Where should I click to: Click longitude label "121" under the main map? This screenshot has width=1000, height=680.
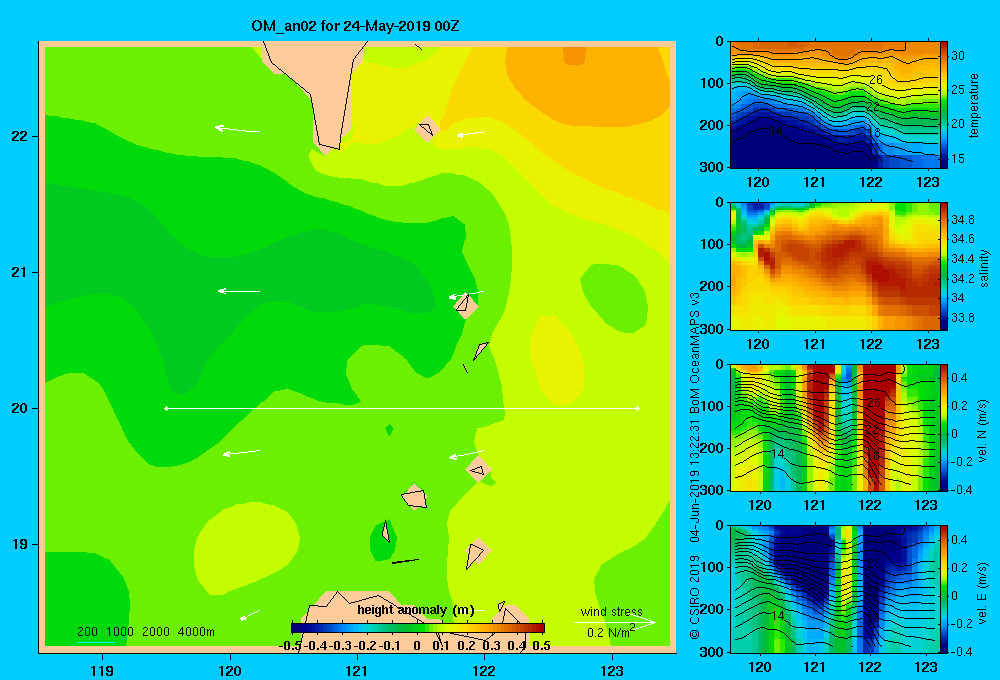click(357, 670)
